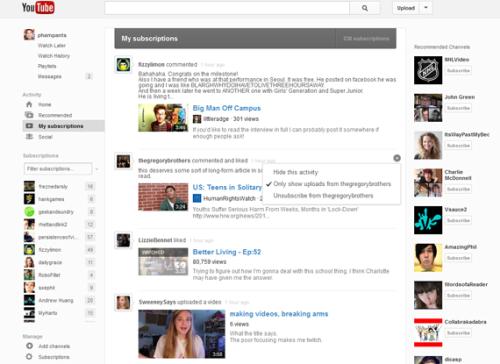500x364 pixels.
Task: Click thegregorybrothers avatar in the feed
Action: [123, 161]
